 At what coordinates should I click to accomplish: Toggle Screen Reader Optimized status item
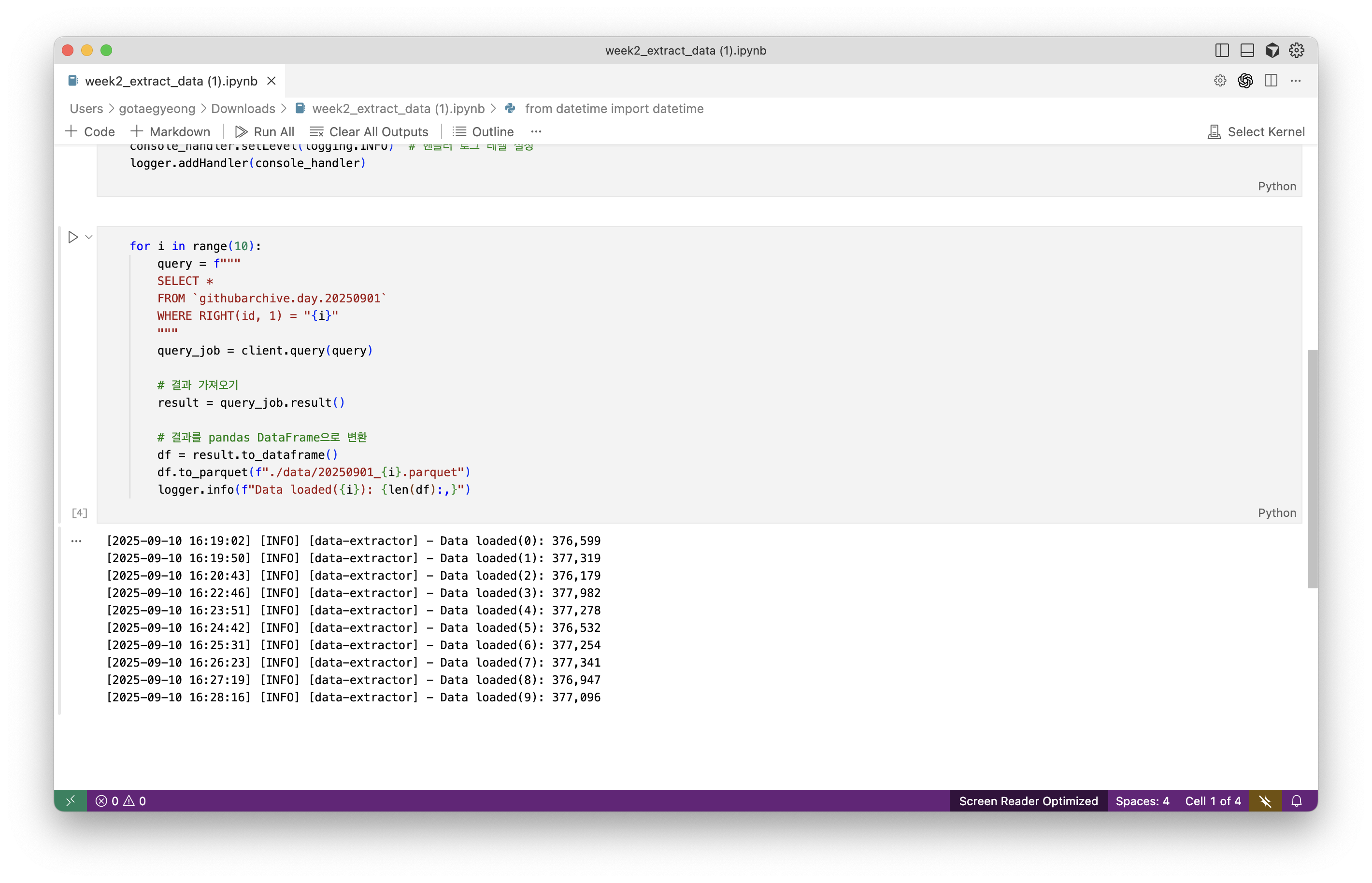pos(1028,801)
